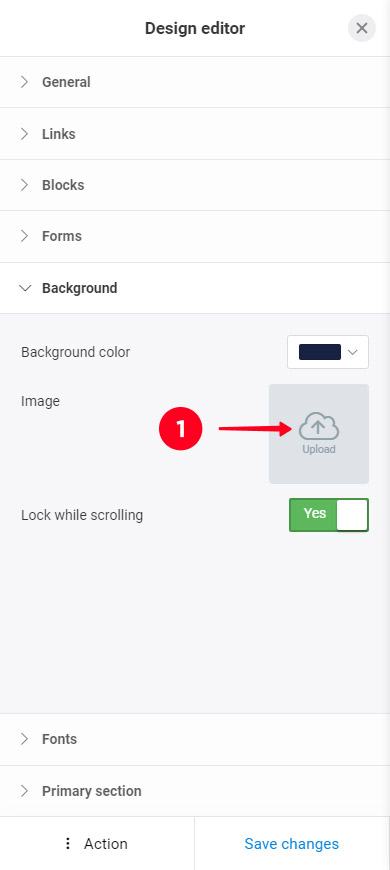Screen dimensions: 390x870
Task: Click the three-dot icon beside Action
Action: pyautogui.click(x=68, y=843)
